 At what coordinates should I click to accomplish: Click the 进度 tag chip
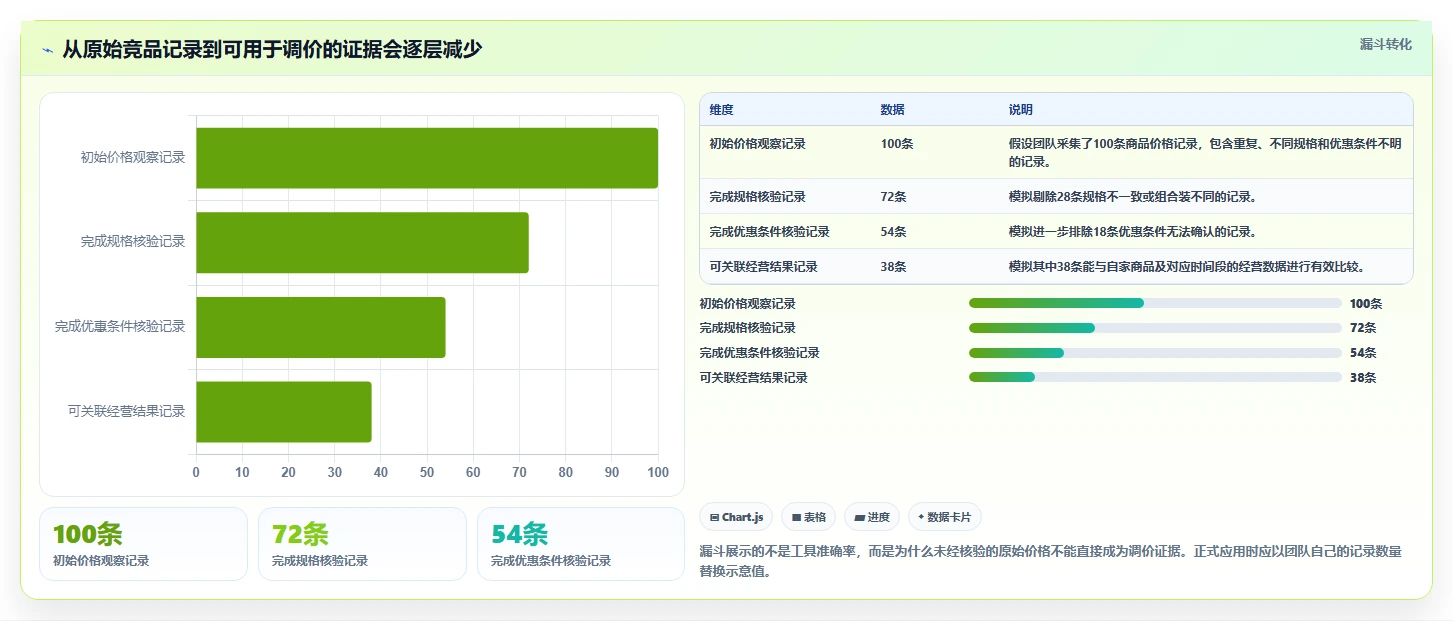(872, 517)
